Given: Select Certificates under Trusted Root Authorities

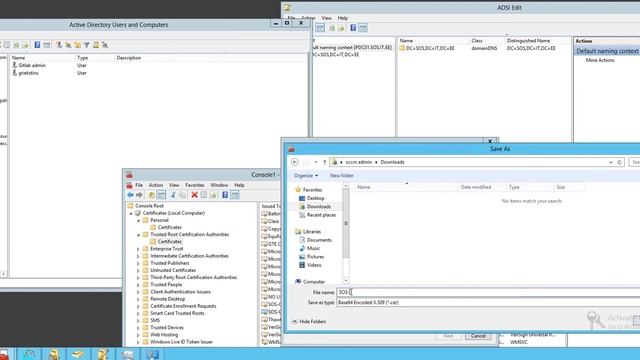Looking at the screenshot, I should pyautogui.click(x=166, y=242).
